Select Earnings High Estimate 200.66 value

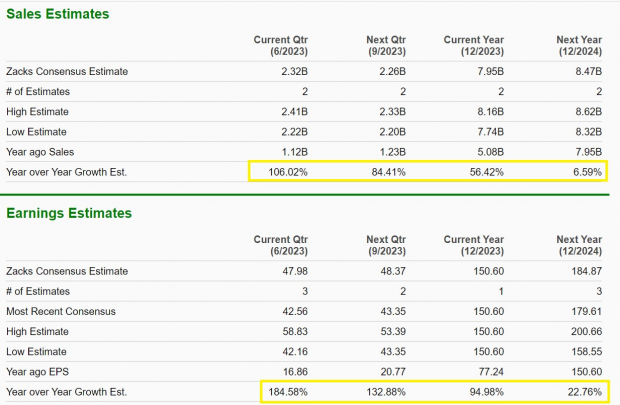click(583, 330)
